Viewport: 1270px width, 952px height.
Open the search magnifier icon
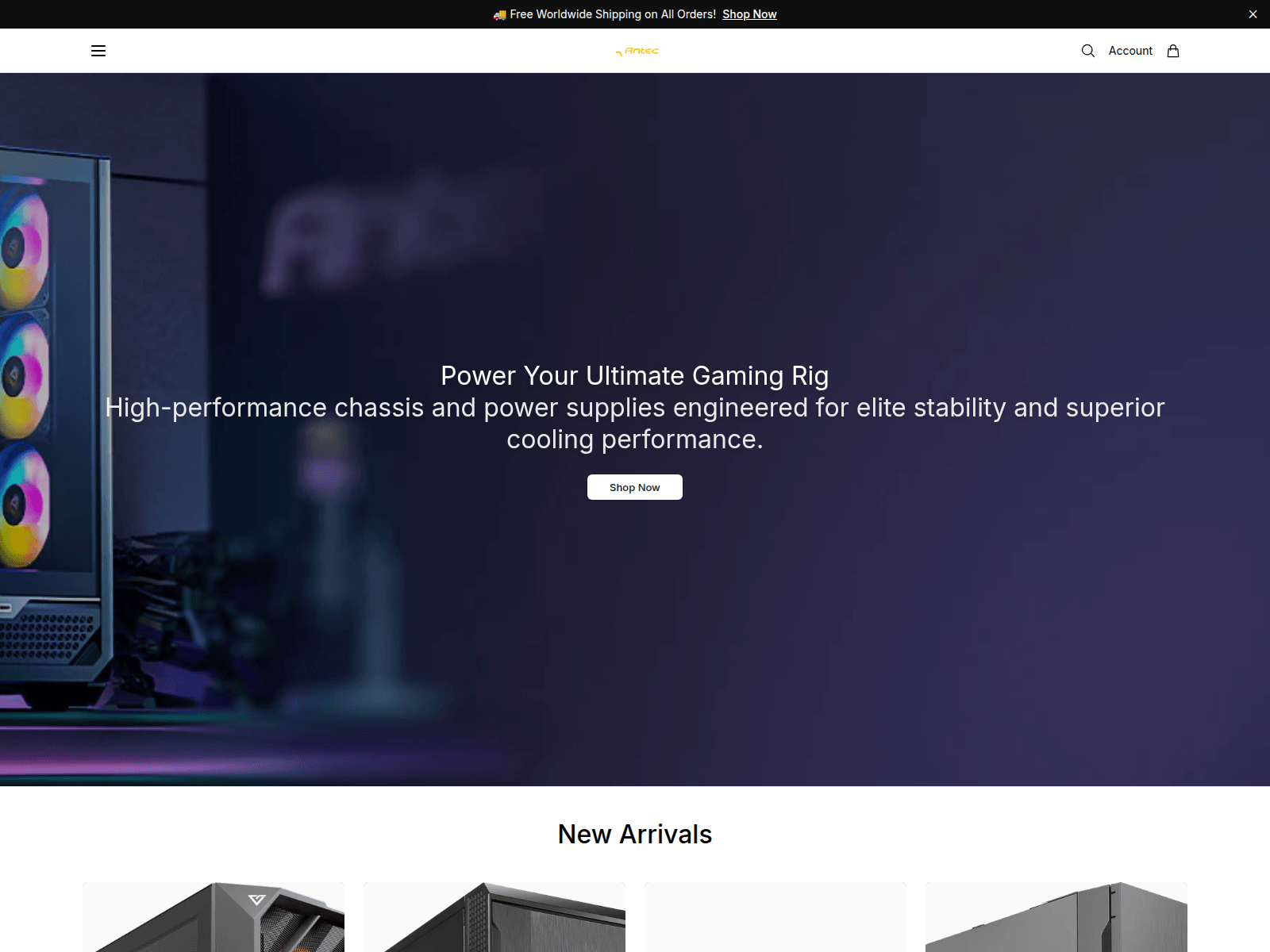pyautogui.click(x=1088, y=51)
